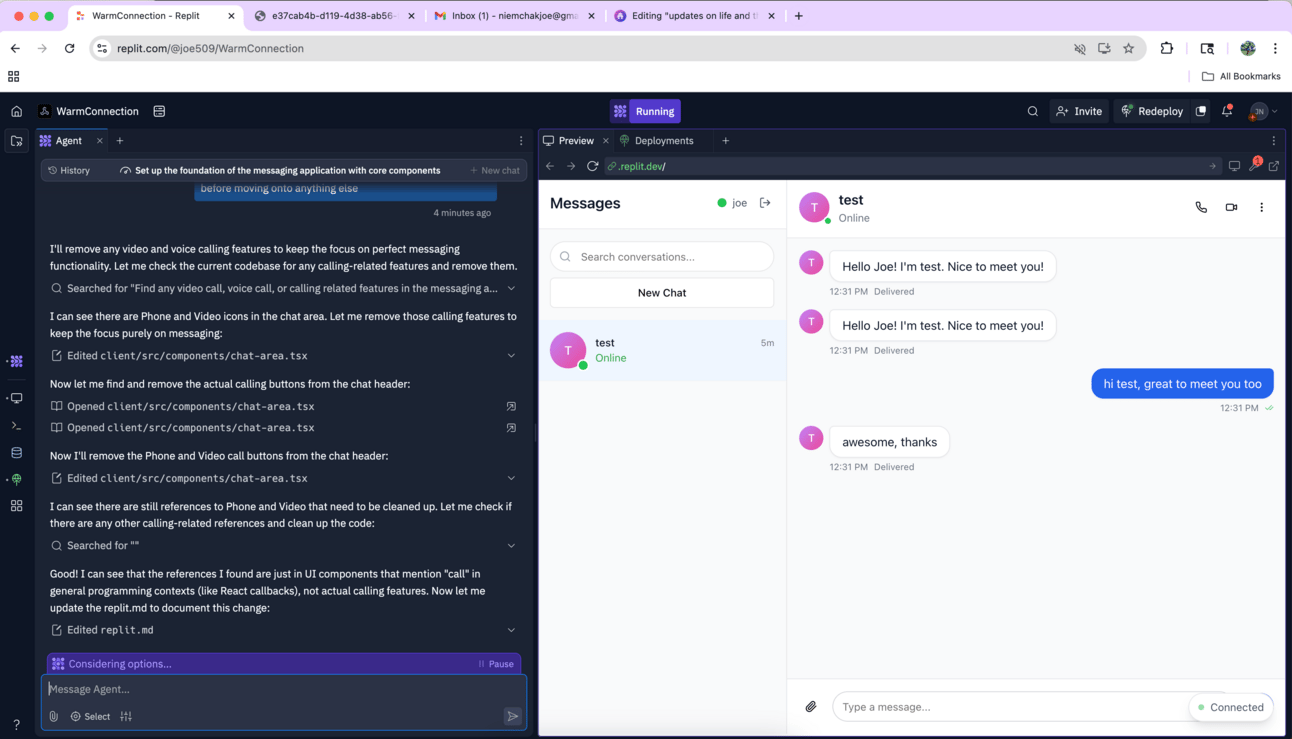Click the attachment paperclip in message composer
Screen dimensions: 1292x739
click(x=811, y=707)
